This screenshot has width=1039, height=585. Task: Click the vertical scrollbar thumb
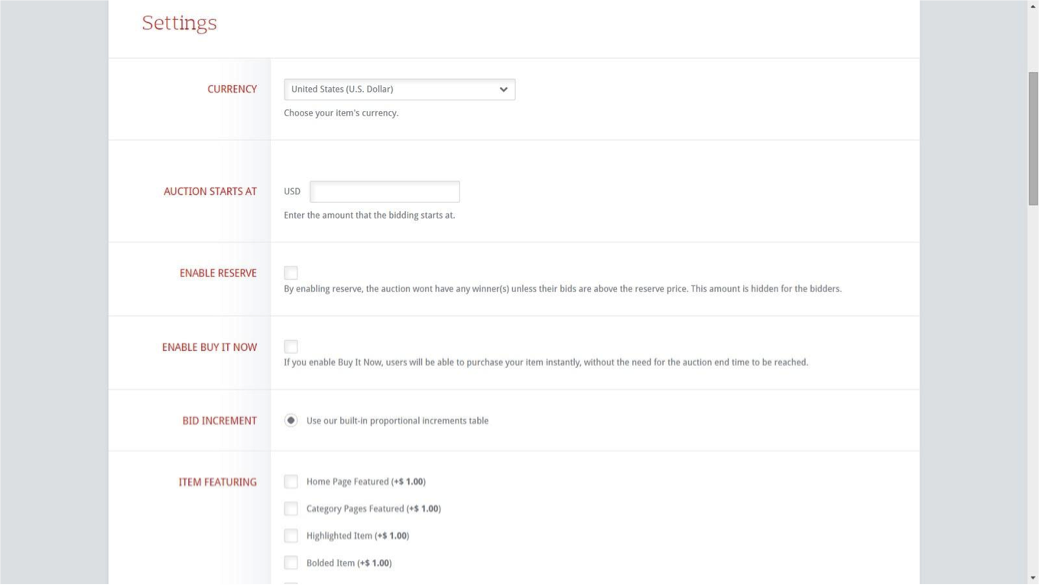tap(1033, 138)
